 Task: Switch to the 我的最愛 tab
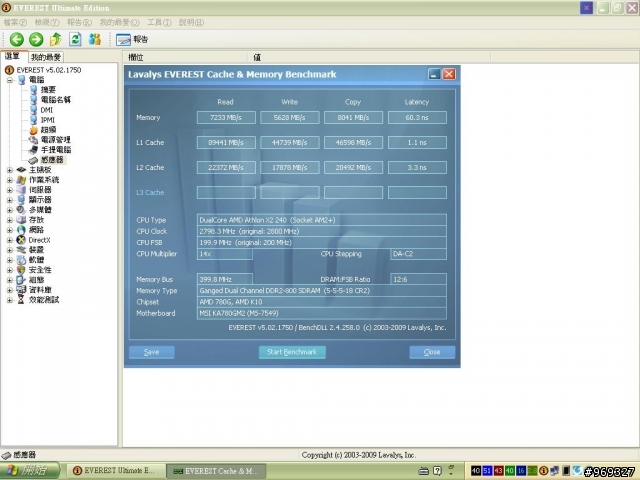pos(46,57)
